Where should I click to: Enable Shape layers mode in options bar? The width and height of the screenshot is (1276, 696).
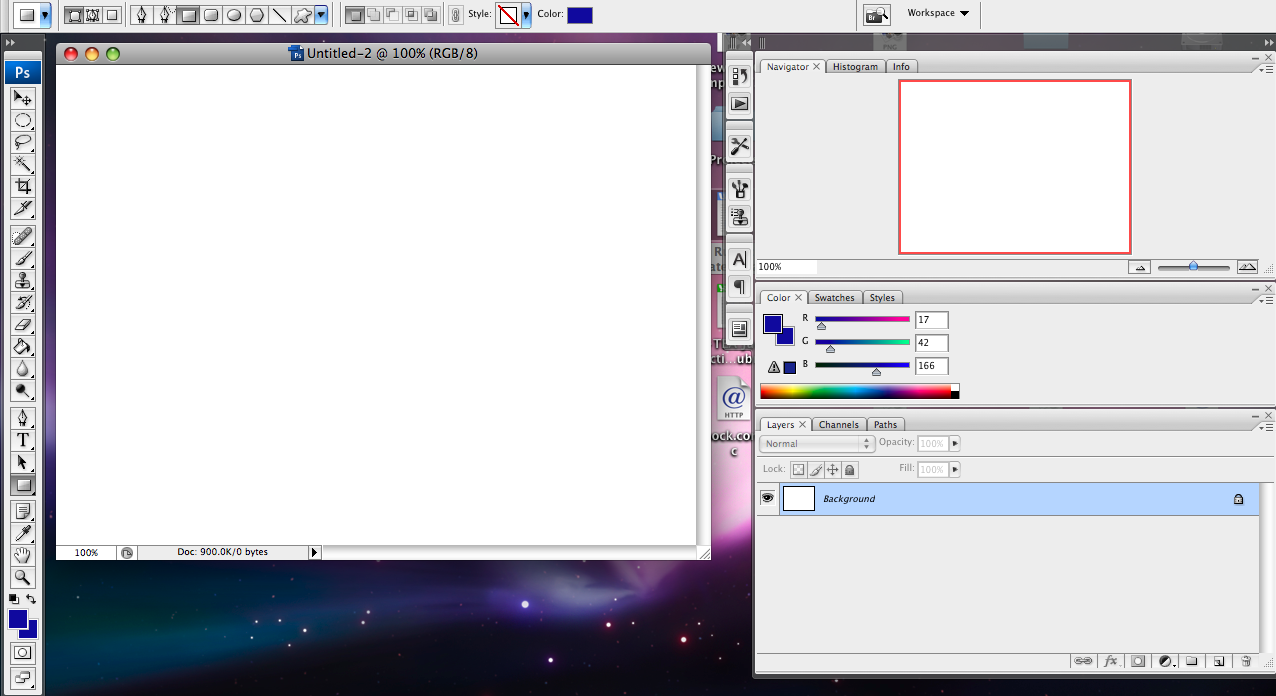pos(73,15)
